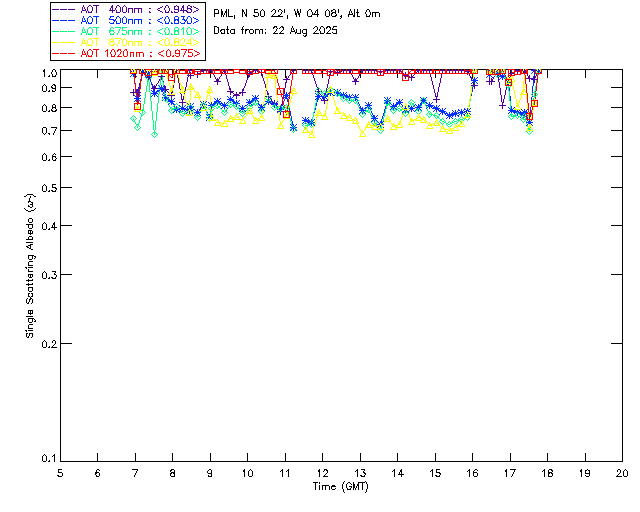Click the AOT 1020nm legend entry
The image size is (640, 512).
click(x=127, y=53)
